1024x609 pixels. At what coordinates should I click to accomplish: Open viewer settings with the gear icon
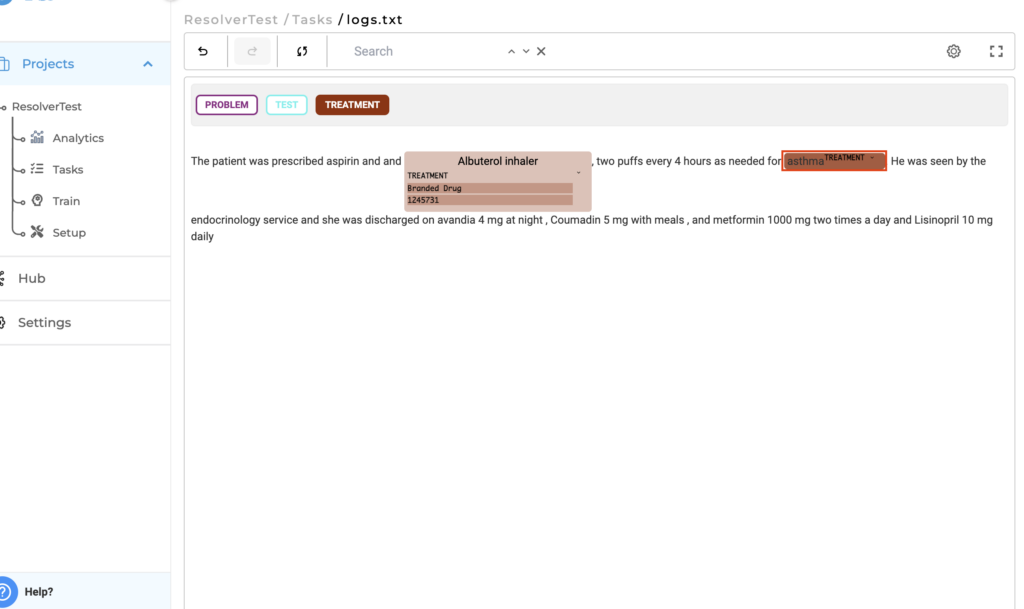tap(952, 50)
